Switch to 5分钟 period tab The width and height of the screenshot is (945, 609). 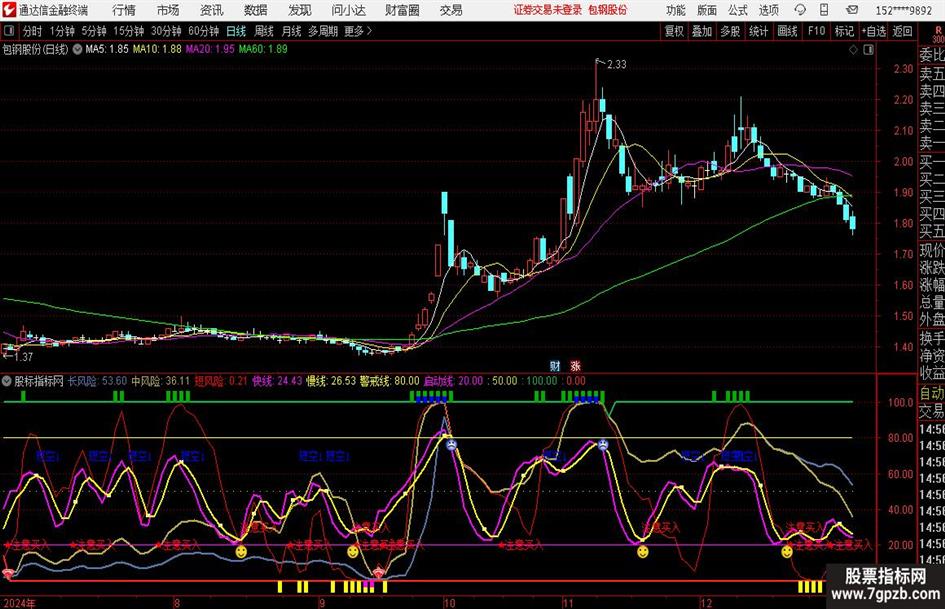(x=93, y=31)
